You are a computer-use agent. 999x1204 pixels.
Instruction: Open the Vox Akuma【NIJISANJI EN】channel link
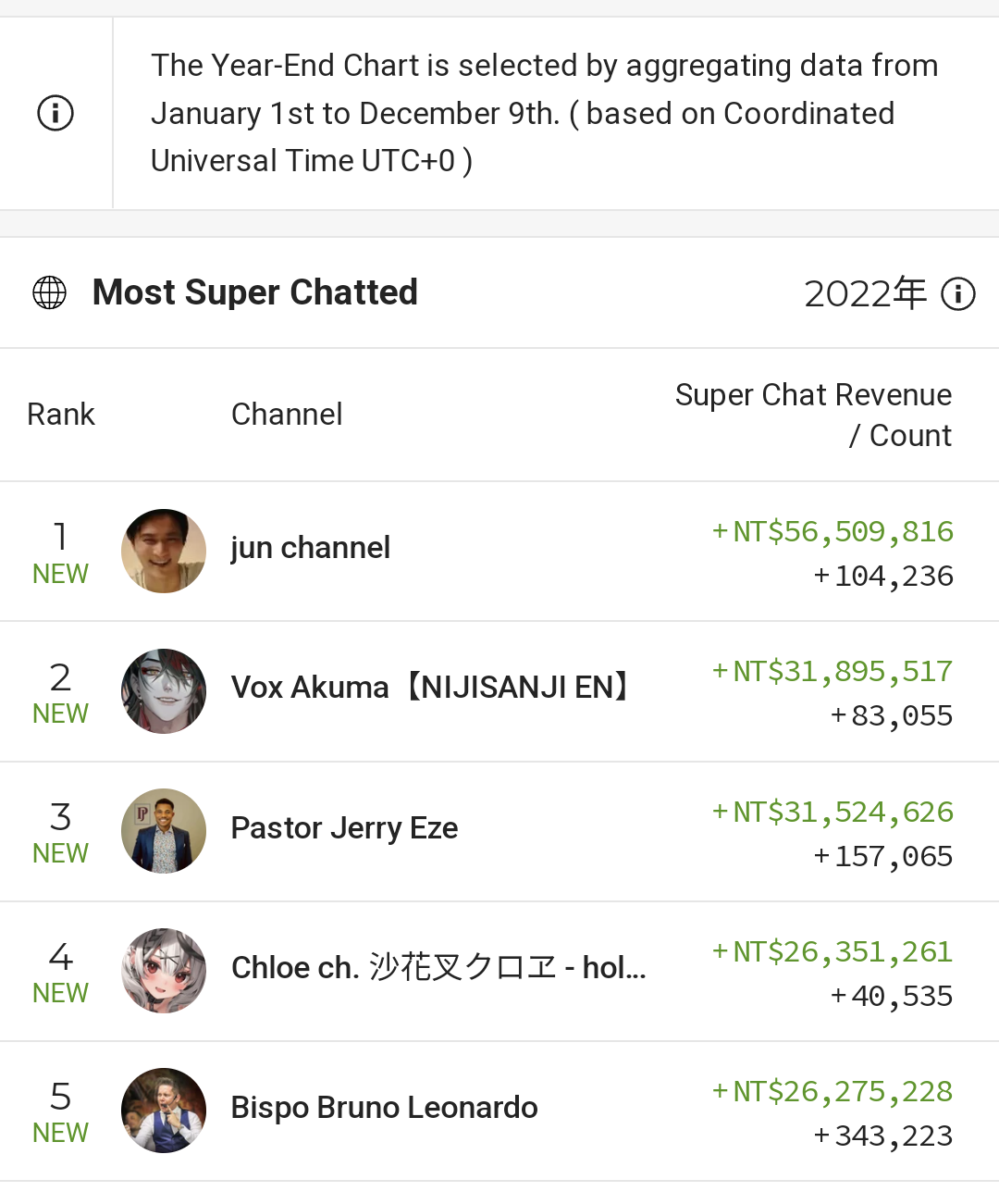(x=431, y=688)
